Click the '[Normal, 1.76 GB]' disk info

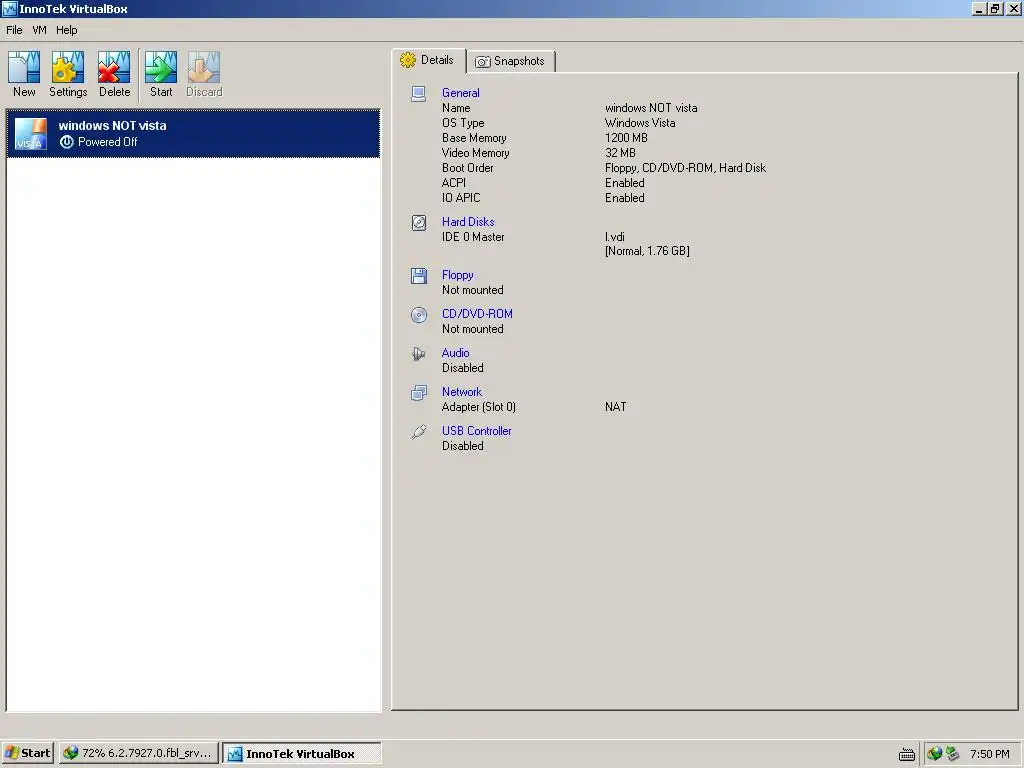coord(647,251)
